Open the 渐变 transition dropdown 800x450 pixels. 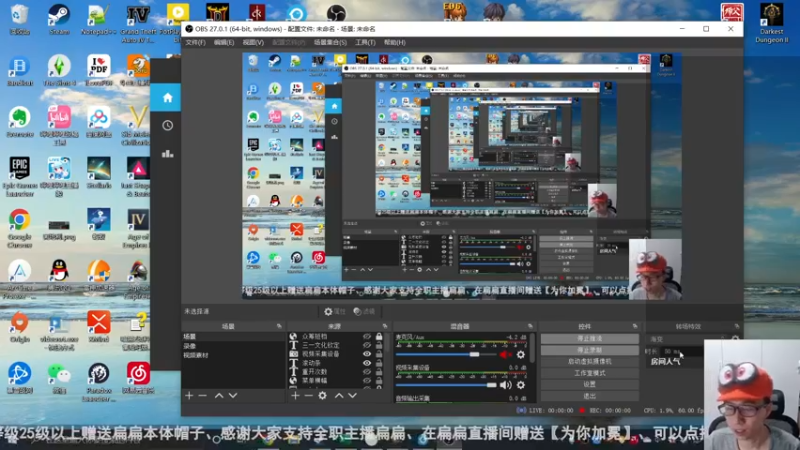point(686,339)
